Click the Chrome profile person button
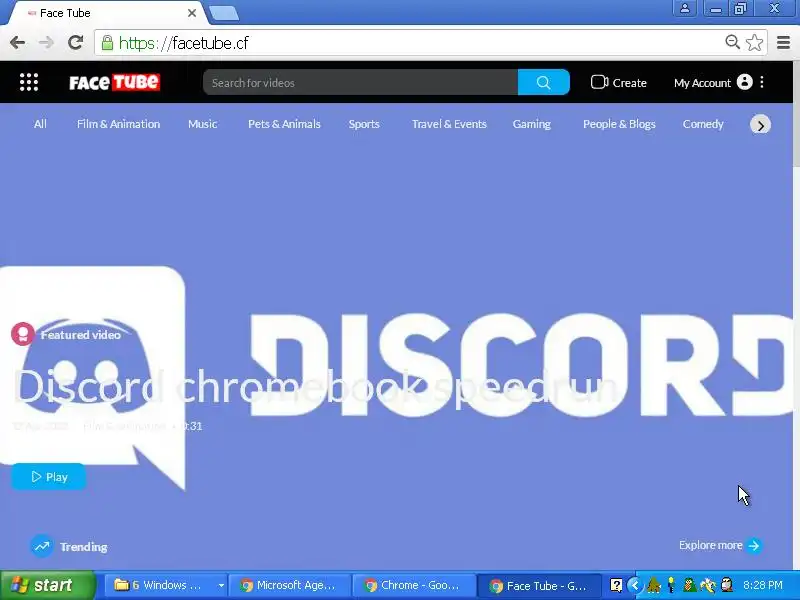The image size is (800, 600). click(685, 8)
